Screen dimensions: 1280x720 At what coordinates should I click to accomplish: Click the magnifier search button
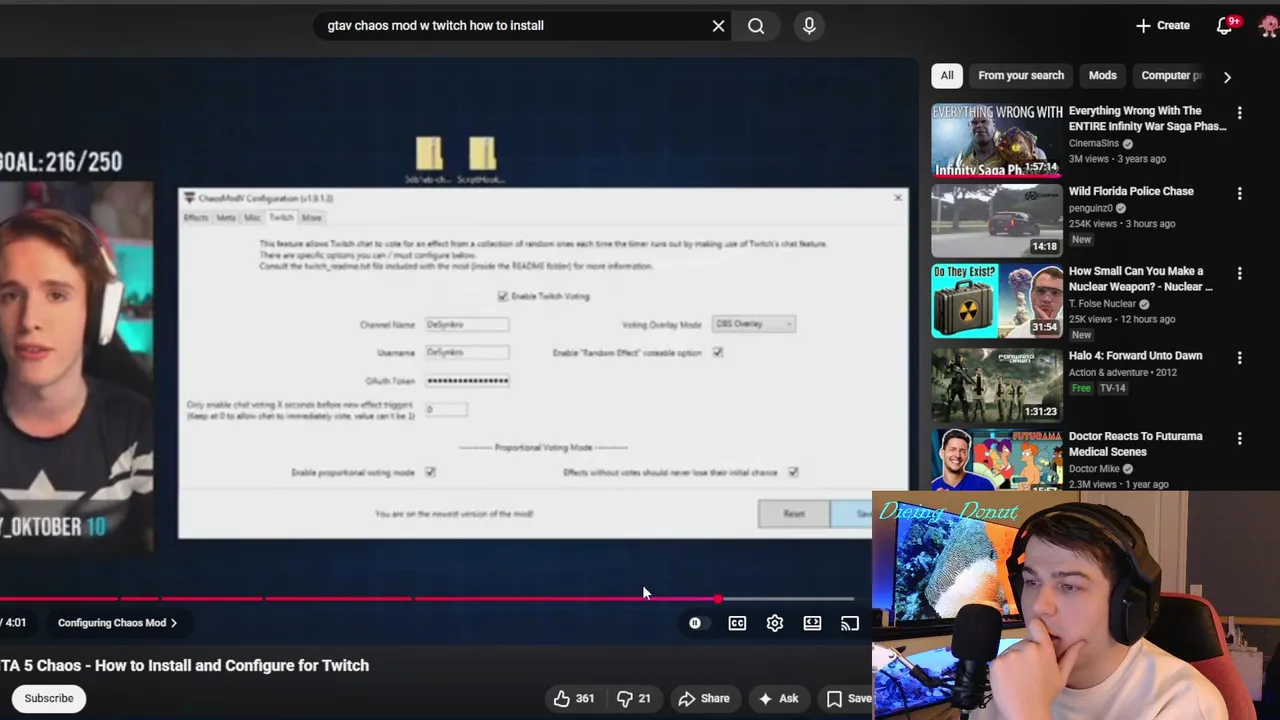(756, 26)
